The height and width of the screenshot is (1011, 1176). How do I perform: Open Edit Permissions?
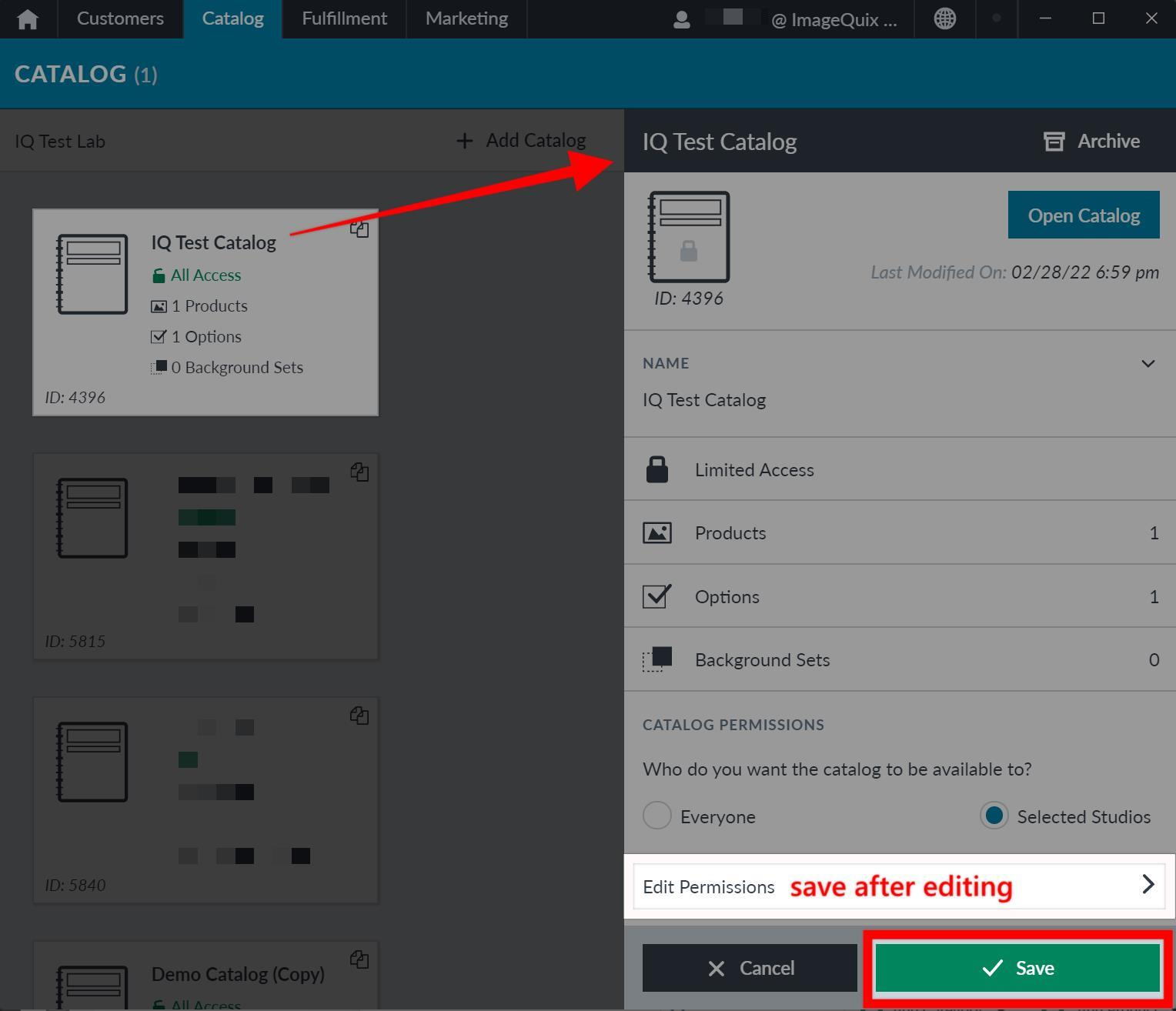coord(900,886)
